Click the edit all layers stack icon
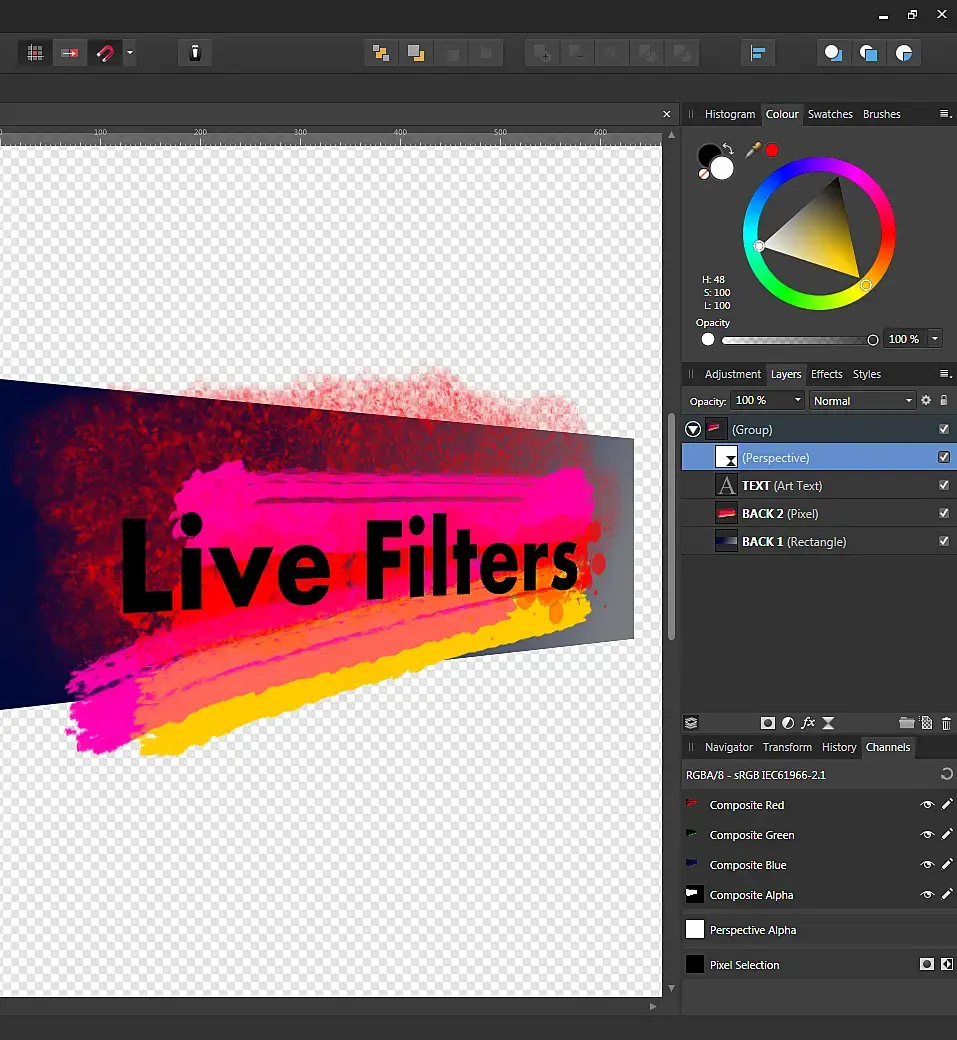 point(691,723)
